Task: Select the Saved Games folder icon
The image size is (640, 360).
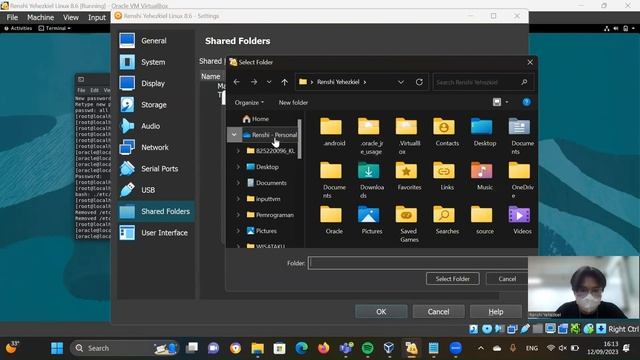Action: click(407, 215)
